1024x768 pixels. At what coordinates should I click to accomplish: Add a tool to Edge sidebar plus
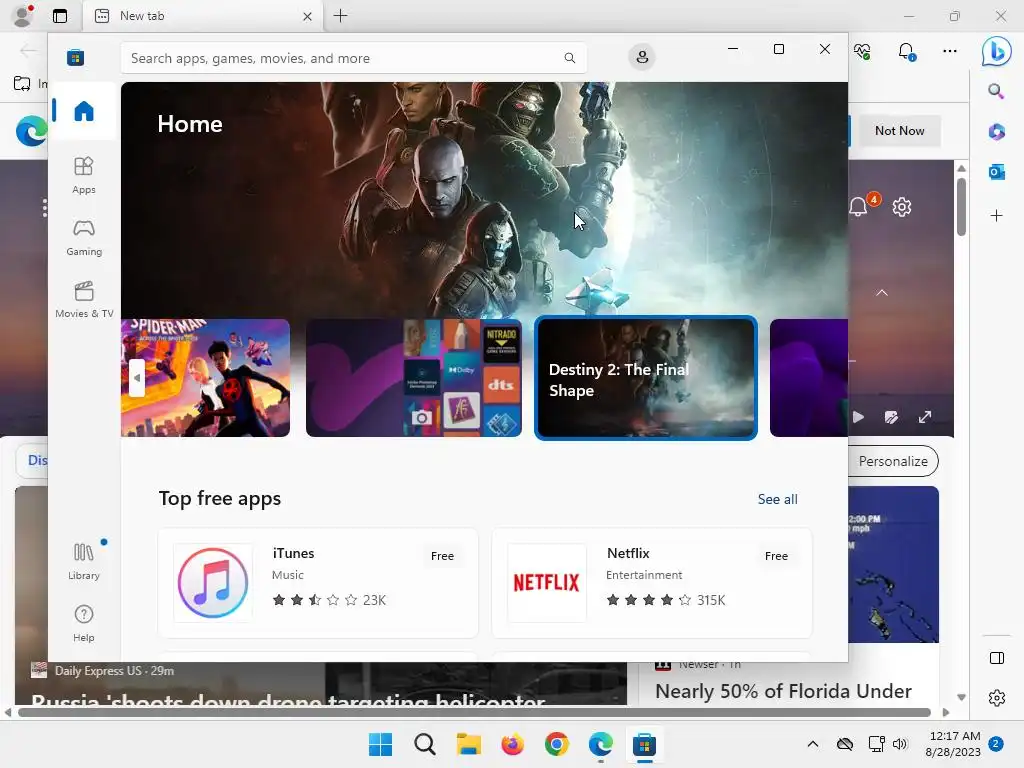pos(997,216)
